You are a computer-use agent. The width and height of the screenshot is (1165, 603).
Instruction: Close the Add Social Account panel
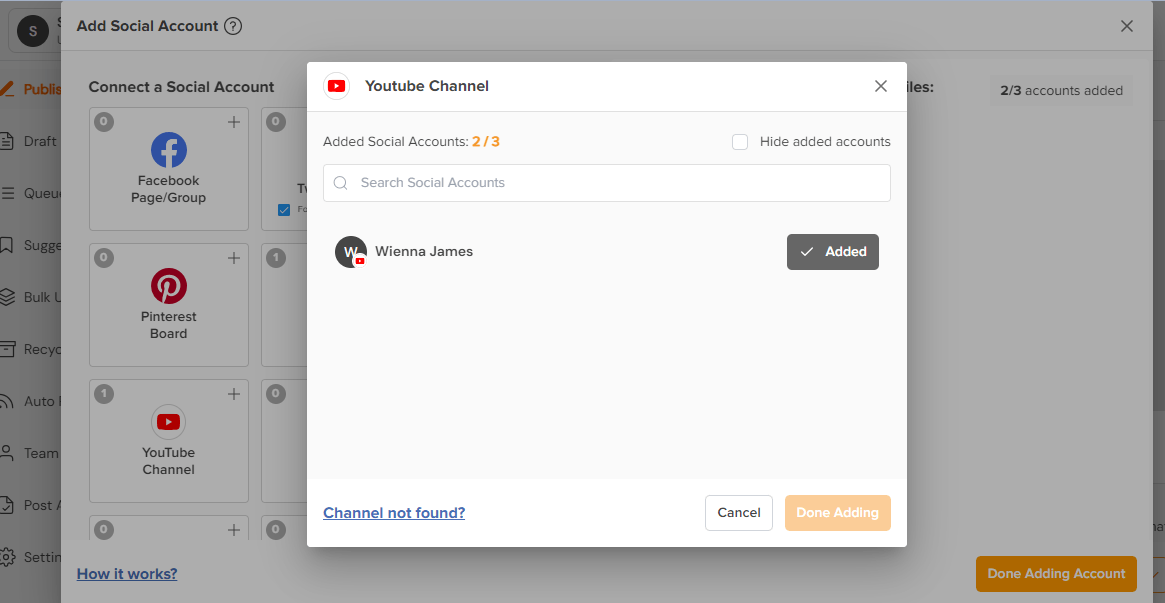1126,27
